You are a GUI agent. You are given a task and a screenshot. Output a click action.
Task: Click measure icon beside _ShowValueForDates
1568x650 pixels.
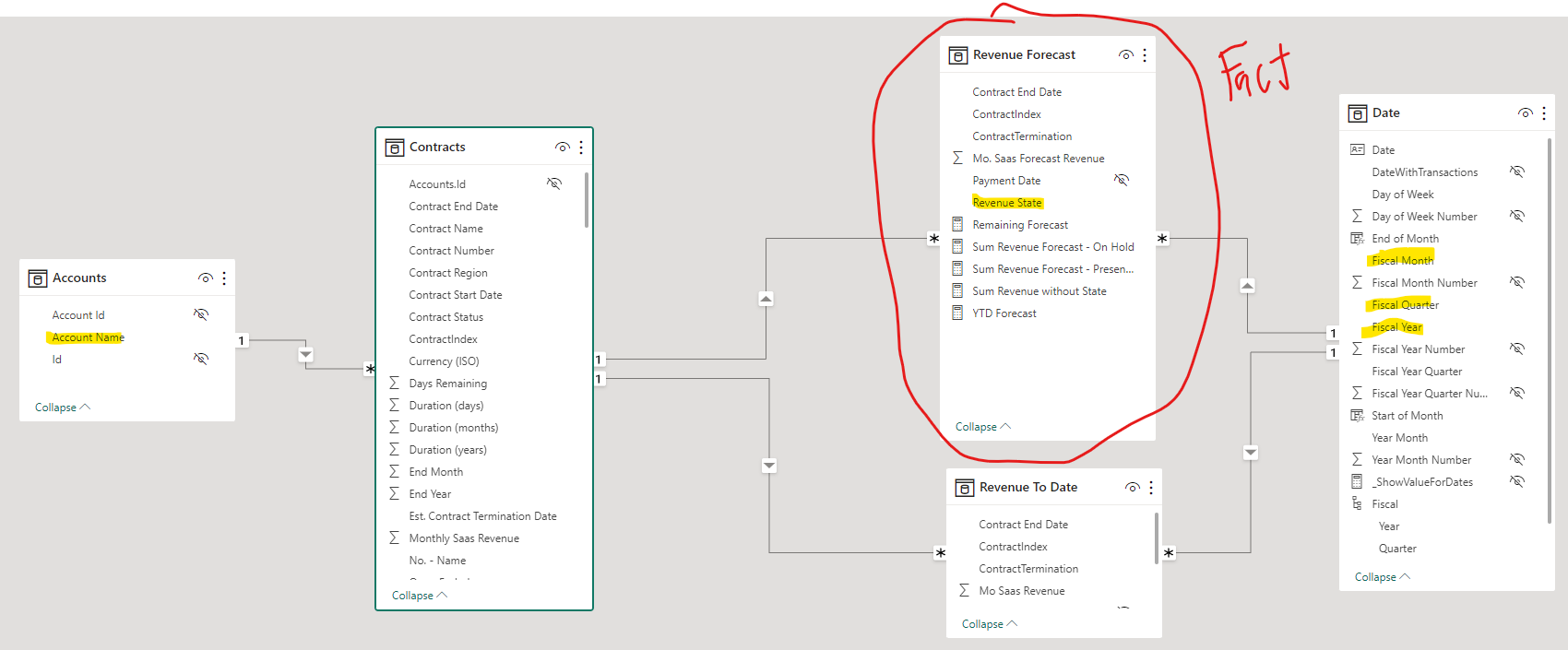click(1357, 481)
